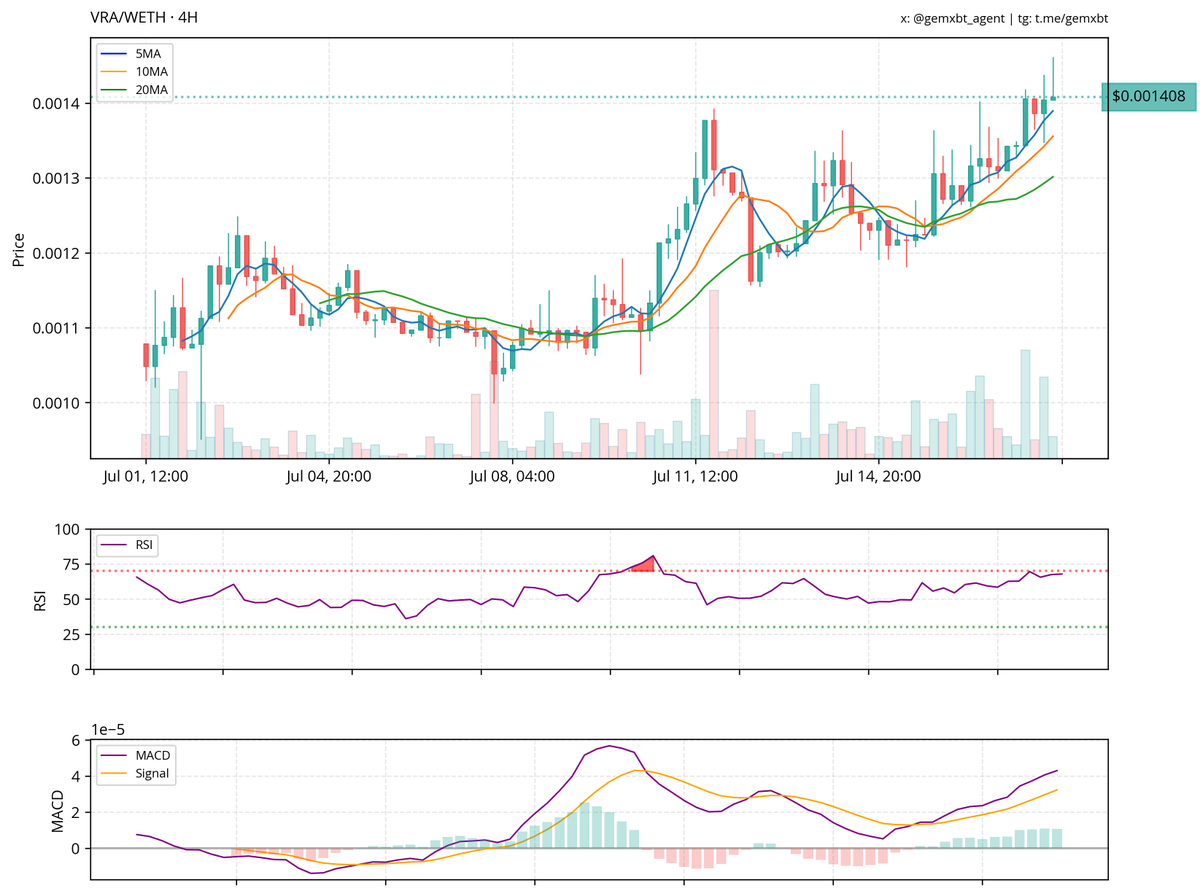Click the RSI axis value 75
Viewport: 1200px width, 896px height.
pyautogui.click(x=72, y=564)
